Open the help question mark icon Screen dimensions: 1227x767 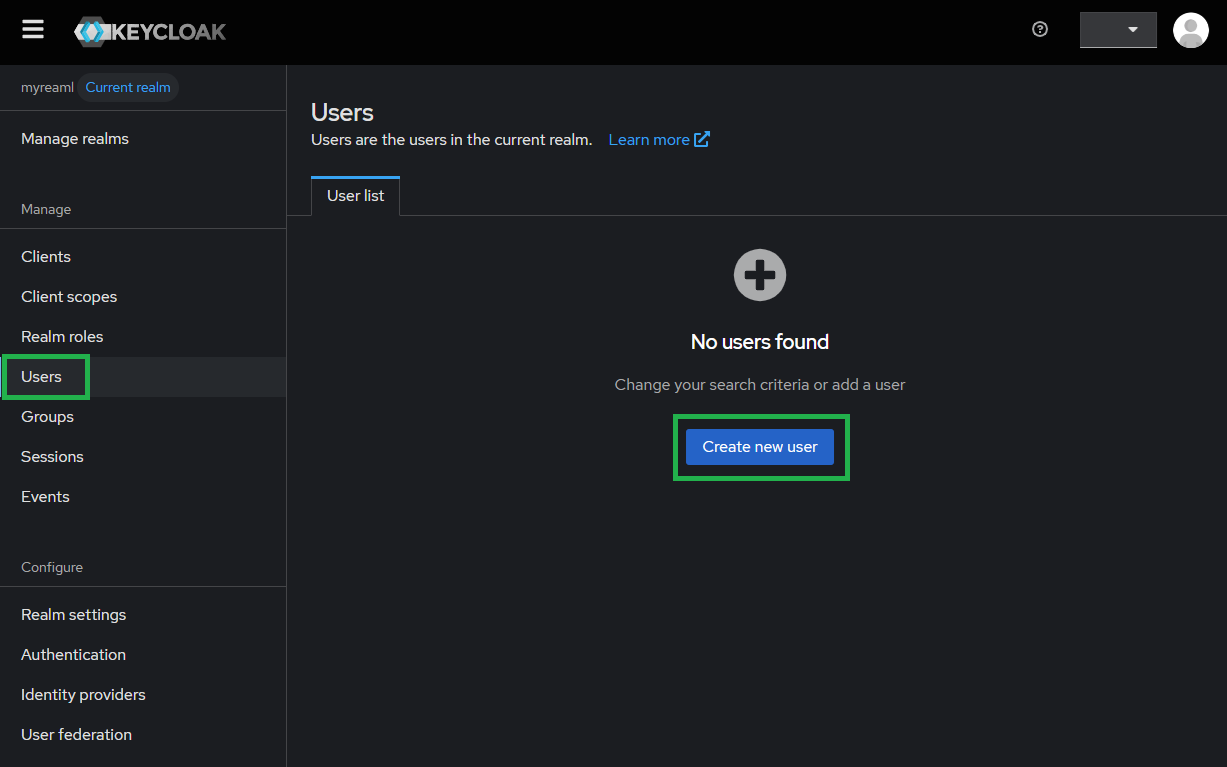[1040, 30]
